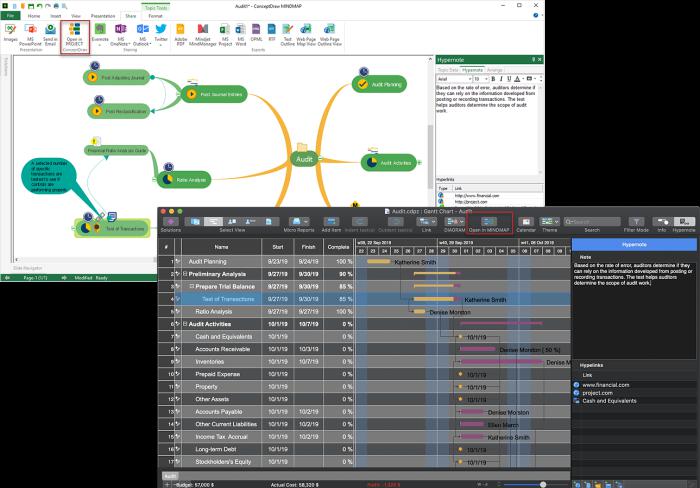Screen dimensions: 700x488
Task: Export map as OPML
Action: point(256,33)
